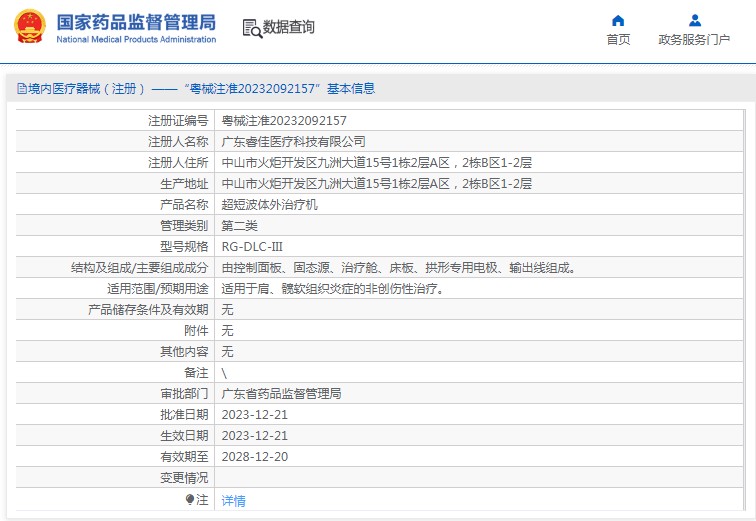Select registrant name 广东睿佳医疗科技有限公司
Screen dimensions: 756x521
pos(293,142)
